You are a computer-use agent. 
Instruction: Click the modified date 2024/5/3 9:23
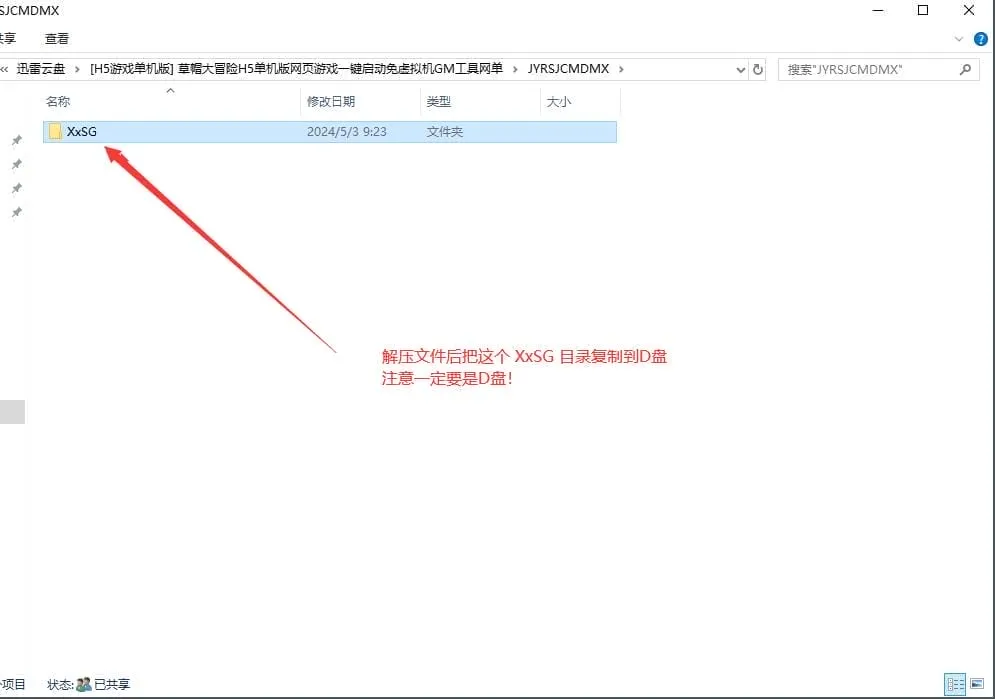click(x=346, y=131)
